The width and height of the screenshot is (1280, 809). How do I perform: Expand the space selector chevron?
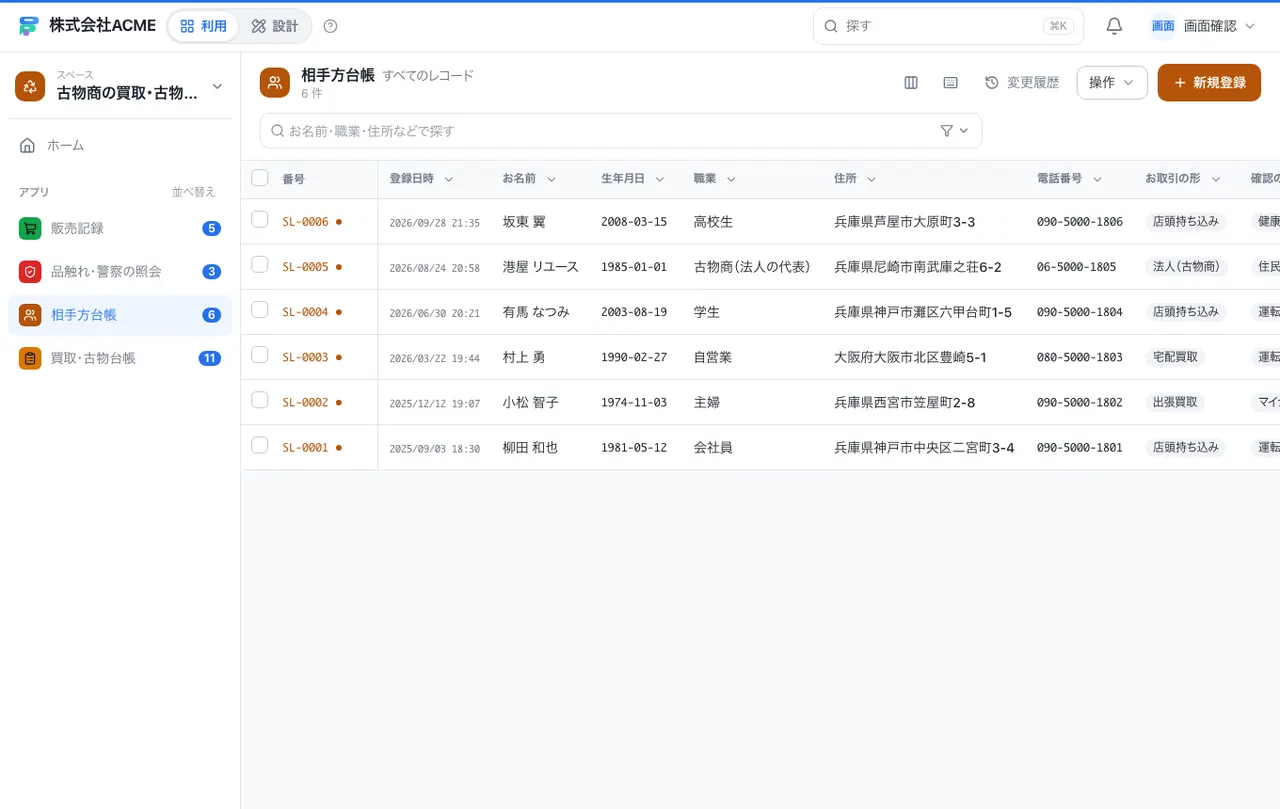[x=217, y=86]
